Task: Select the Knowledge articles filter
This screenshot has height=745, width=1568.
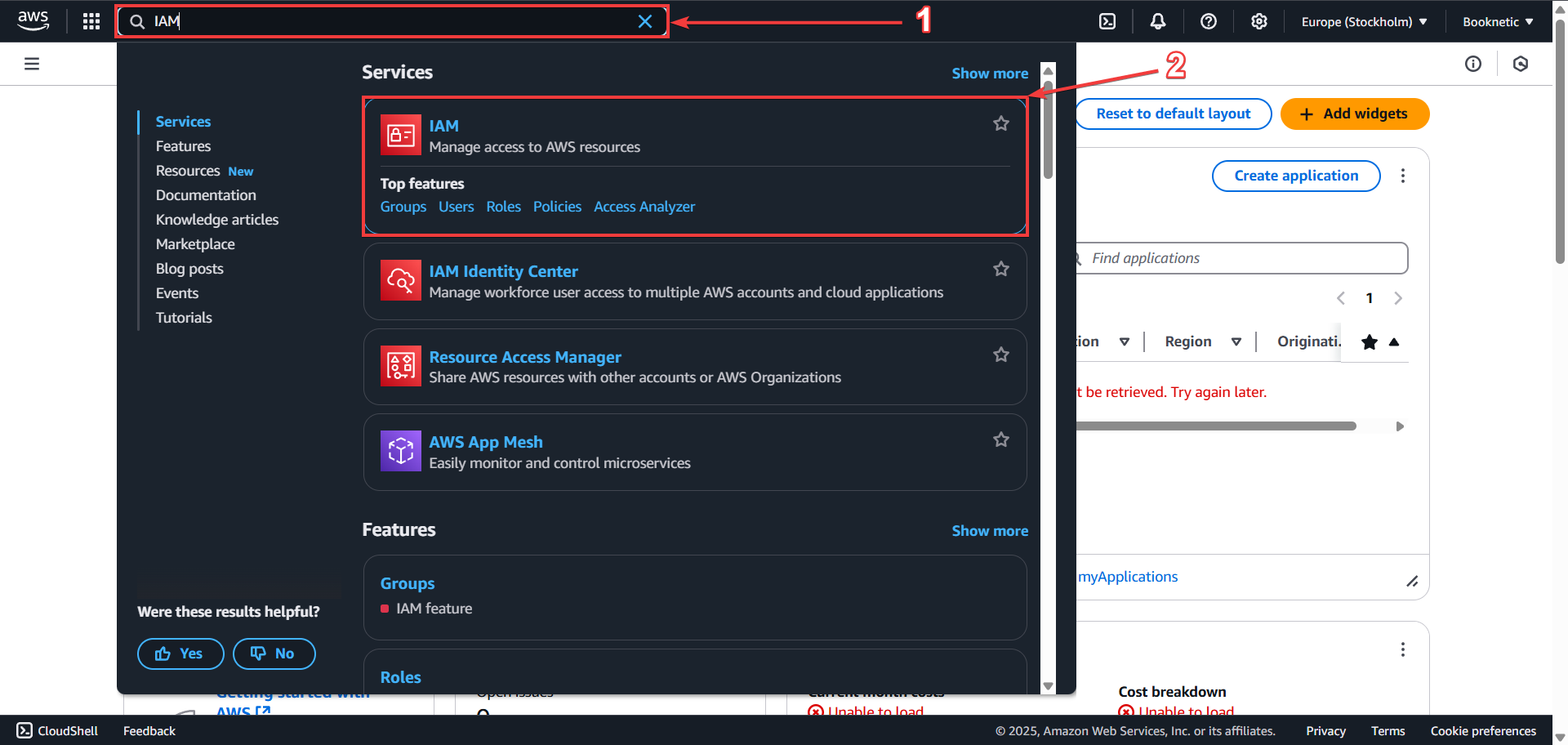Action: pyautogui.click(x=217, y=220)
